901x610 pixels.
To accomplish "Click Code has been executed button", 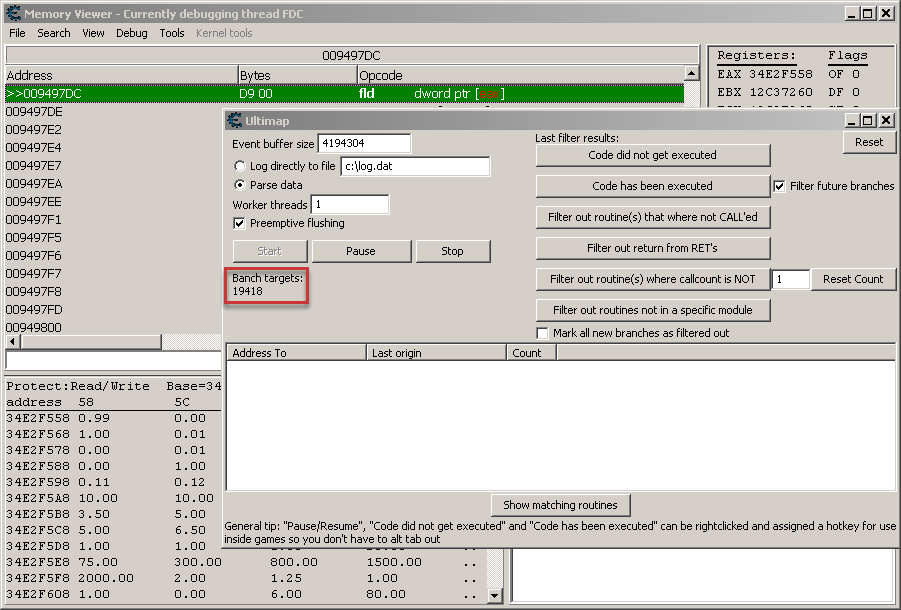I will [x=652, y=186].
